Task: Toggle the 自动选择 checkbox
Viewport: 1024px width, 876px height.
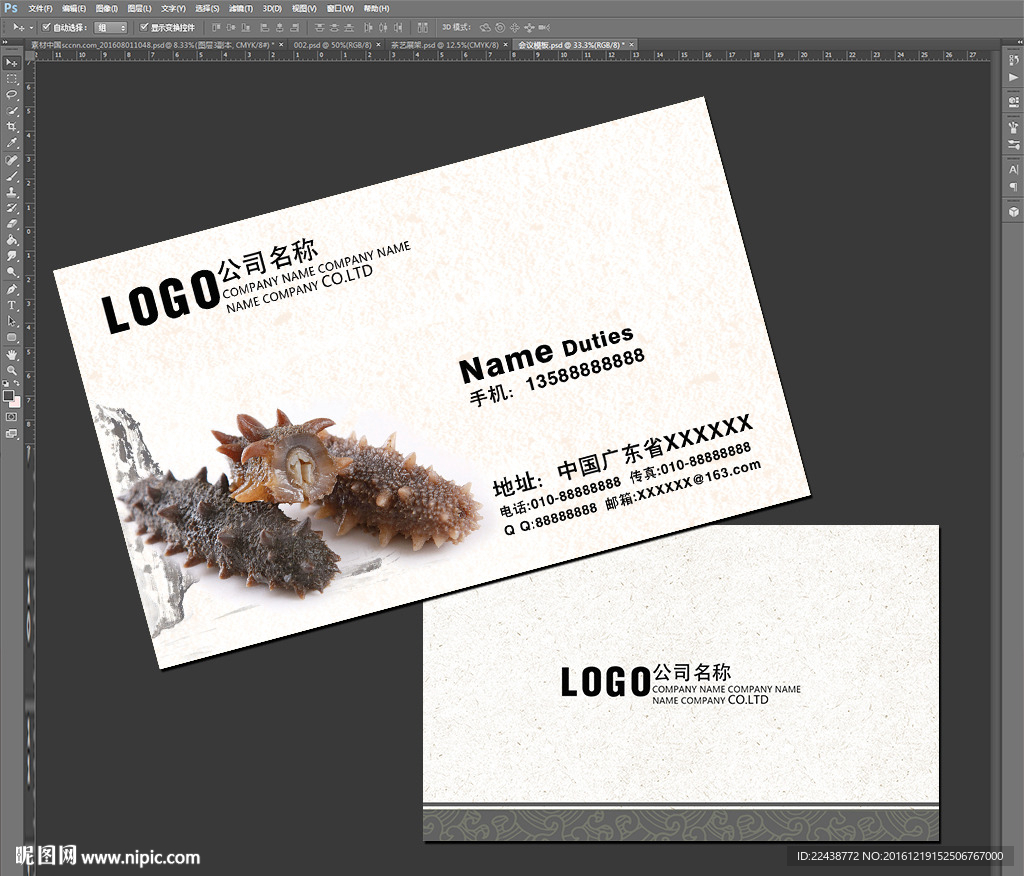Action: click(46, 27)
